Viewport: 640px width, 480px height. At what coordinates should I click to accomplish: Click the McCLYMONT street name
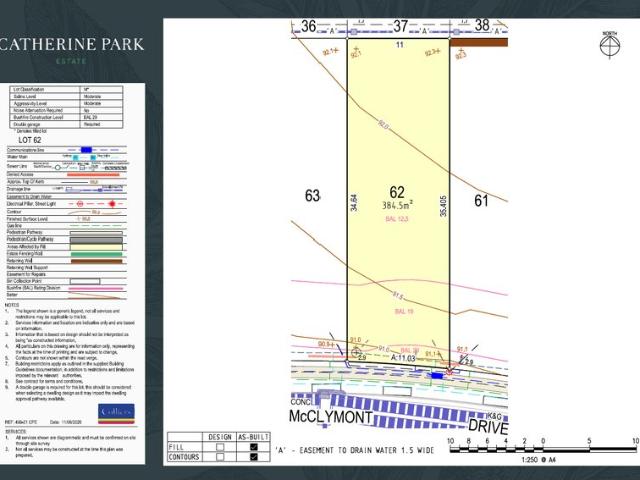(331, 417)
